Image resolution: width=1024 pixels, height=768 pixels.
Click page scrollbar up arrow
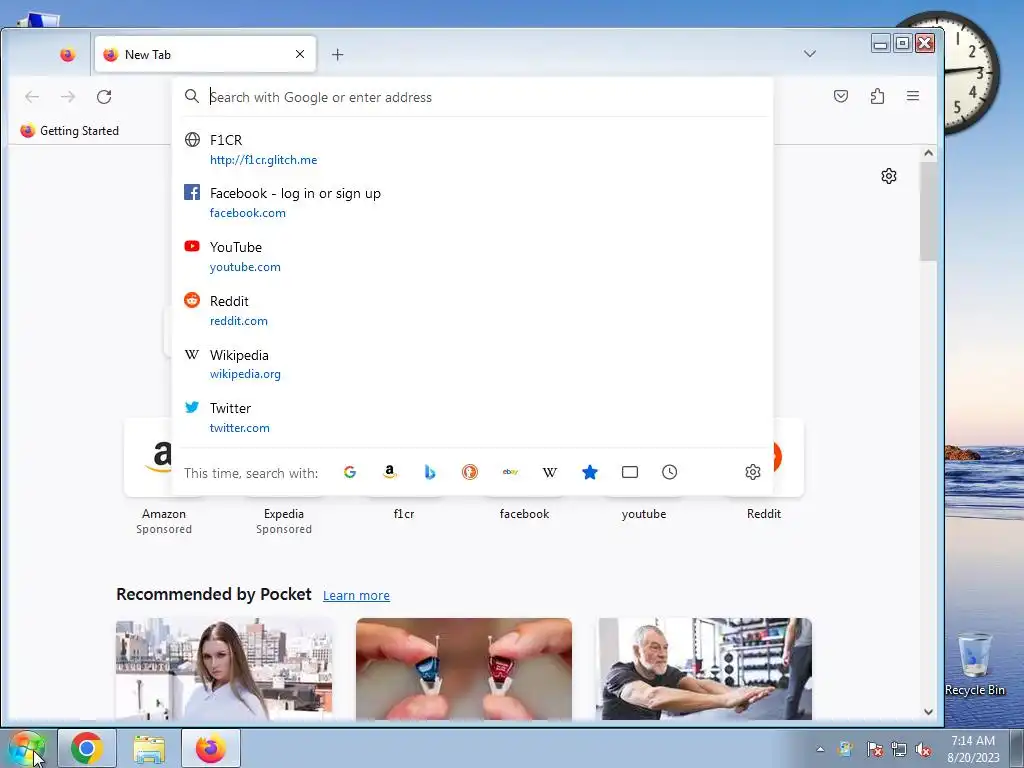point(928,153)
